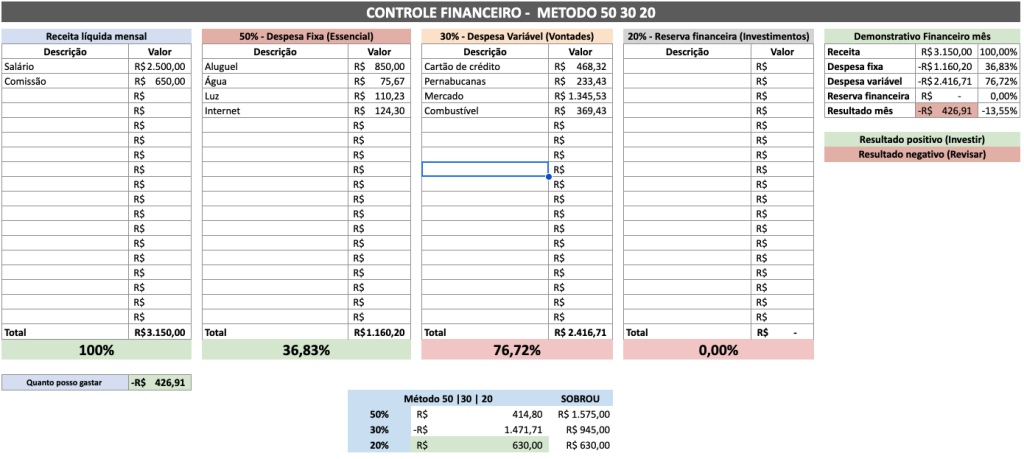This screenshot has height=459, width=1024.
Task: Select the SOBROU column header
Action: click(583, 399)
